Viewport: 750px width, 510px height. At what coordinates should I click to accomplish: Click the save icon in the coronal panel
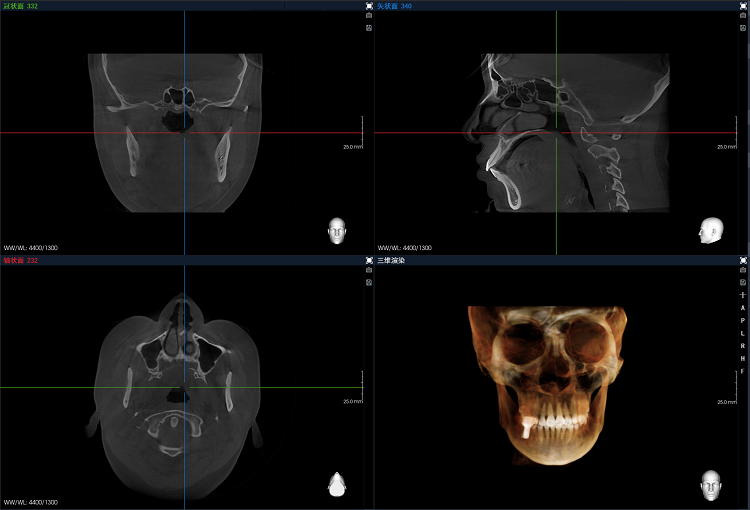(369, 27)
